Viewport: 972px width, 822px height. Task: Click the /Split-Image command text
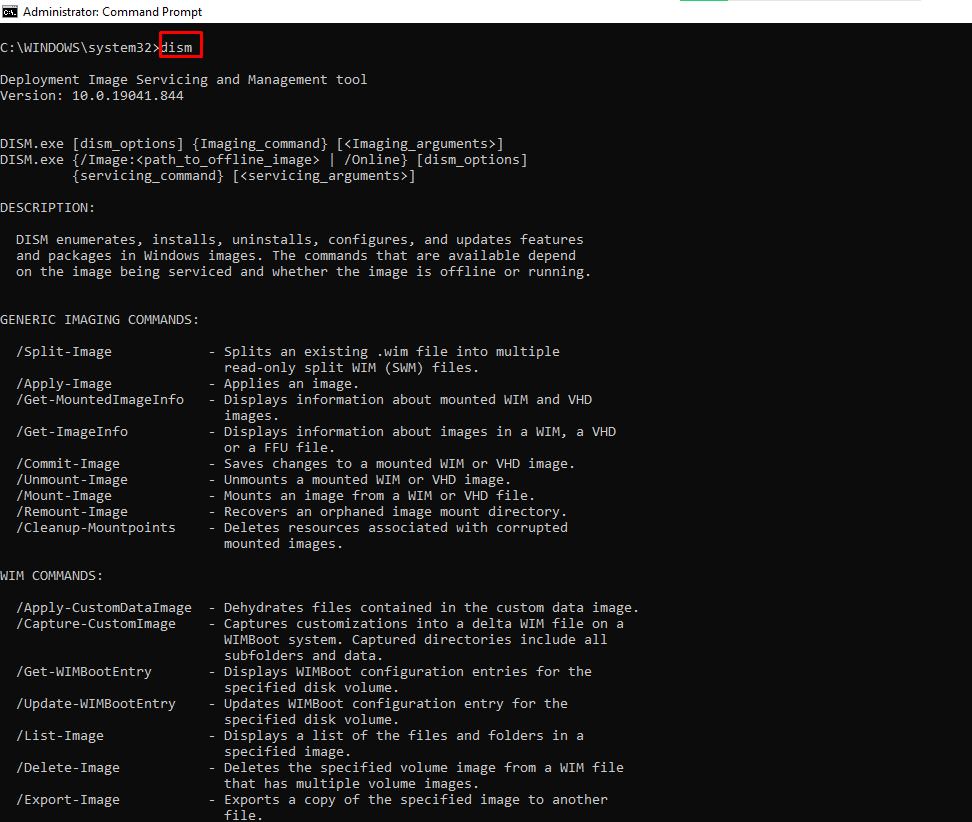[64, 352]
